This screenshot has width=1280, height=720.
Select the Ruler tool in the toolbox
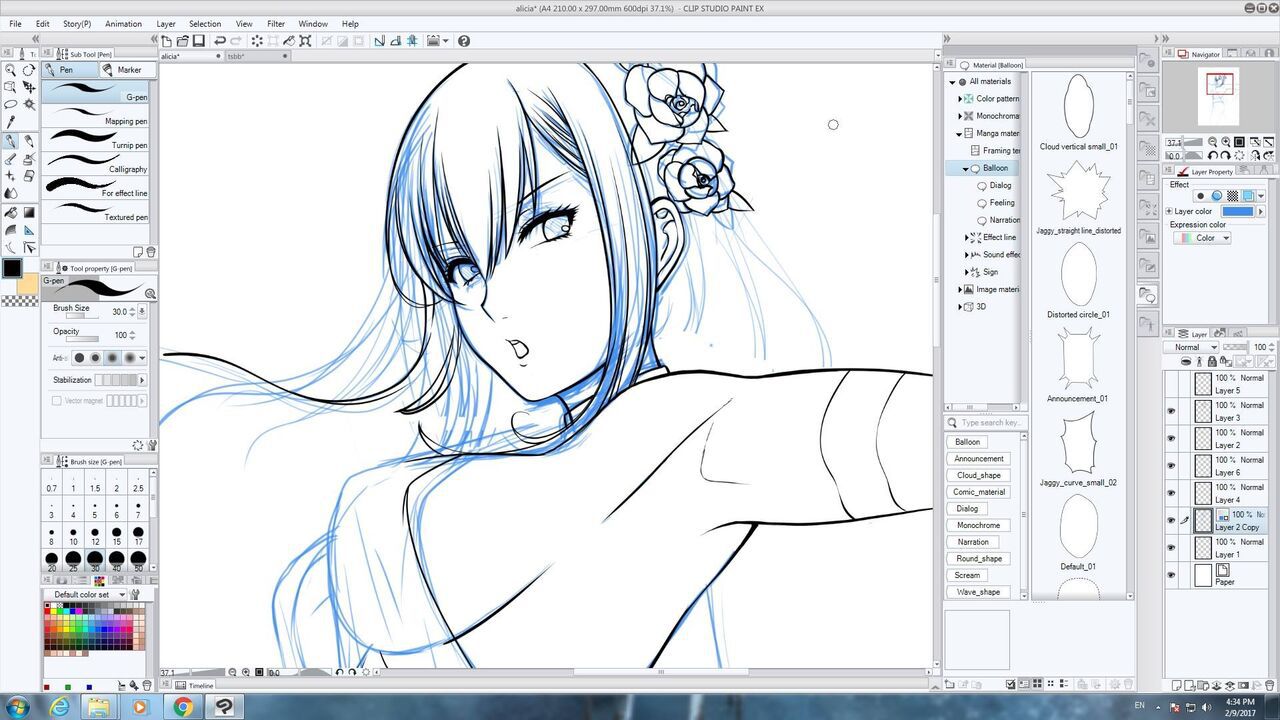(x=29, y=230)
